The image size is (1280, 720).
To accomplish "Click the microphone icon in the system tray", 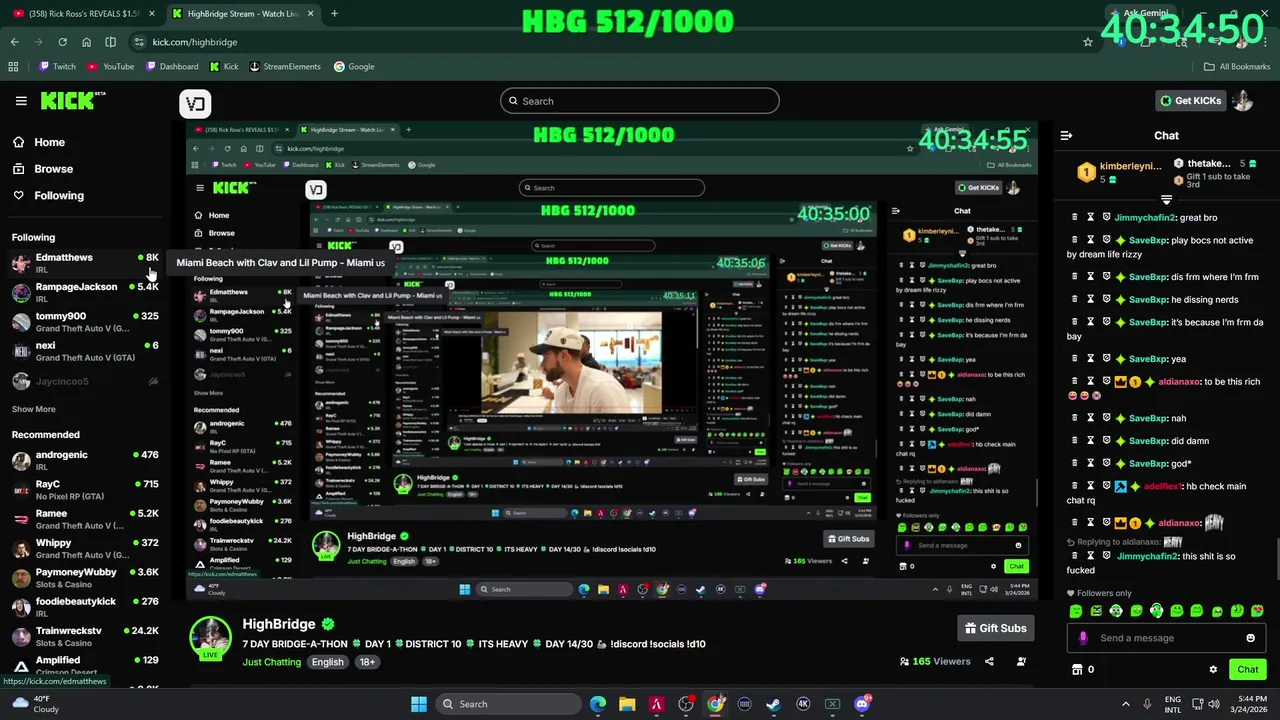I will (x=1147, y=704).
